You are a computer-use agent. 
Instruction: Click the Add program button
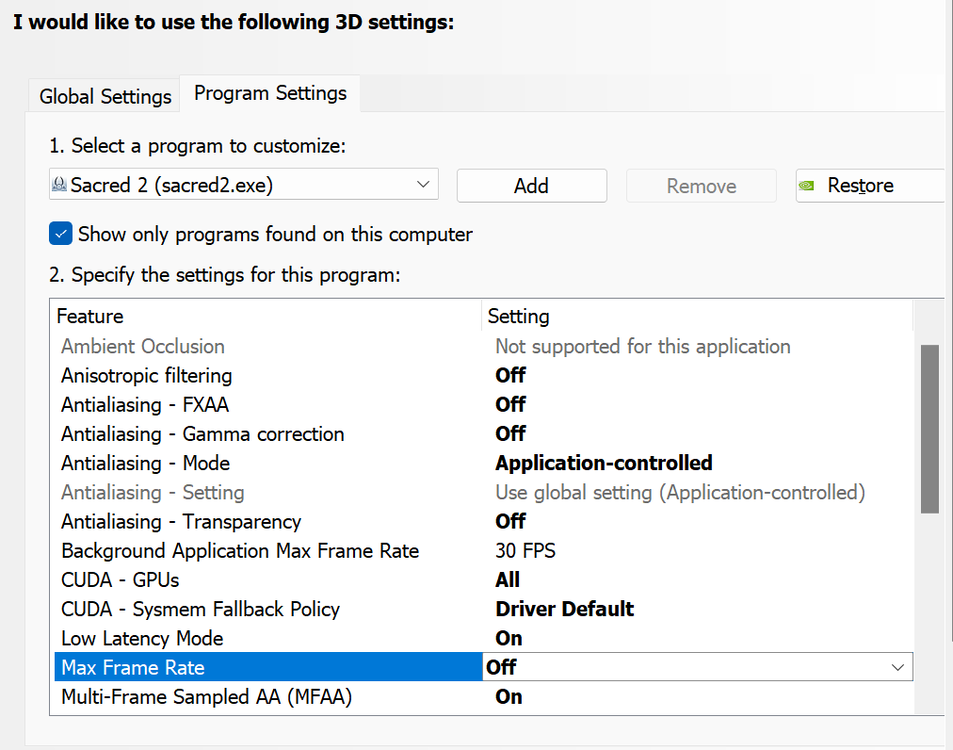(532, 185)
